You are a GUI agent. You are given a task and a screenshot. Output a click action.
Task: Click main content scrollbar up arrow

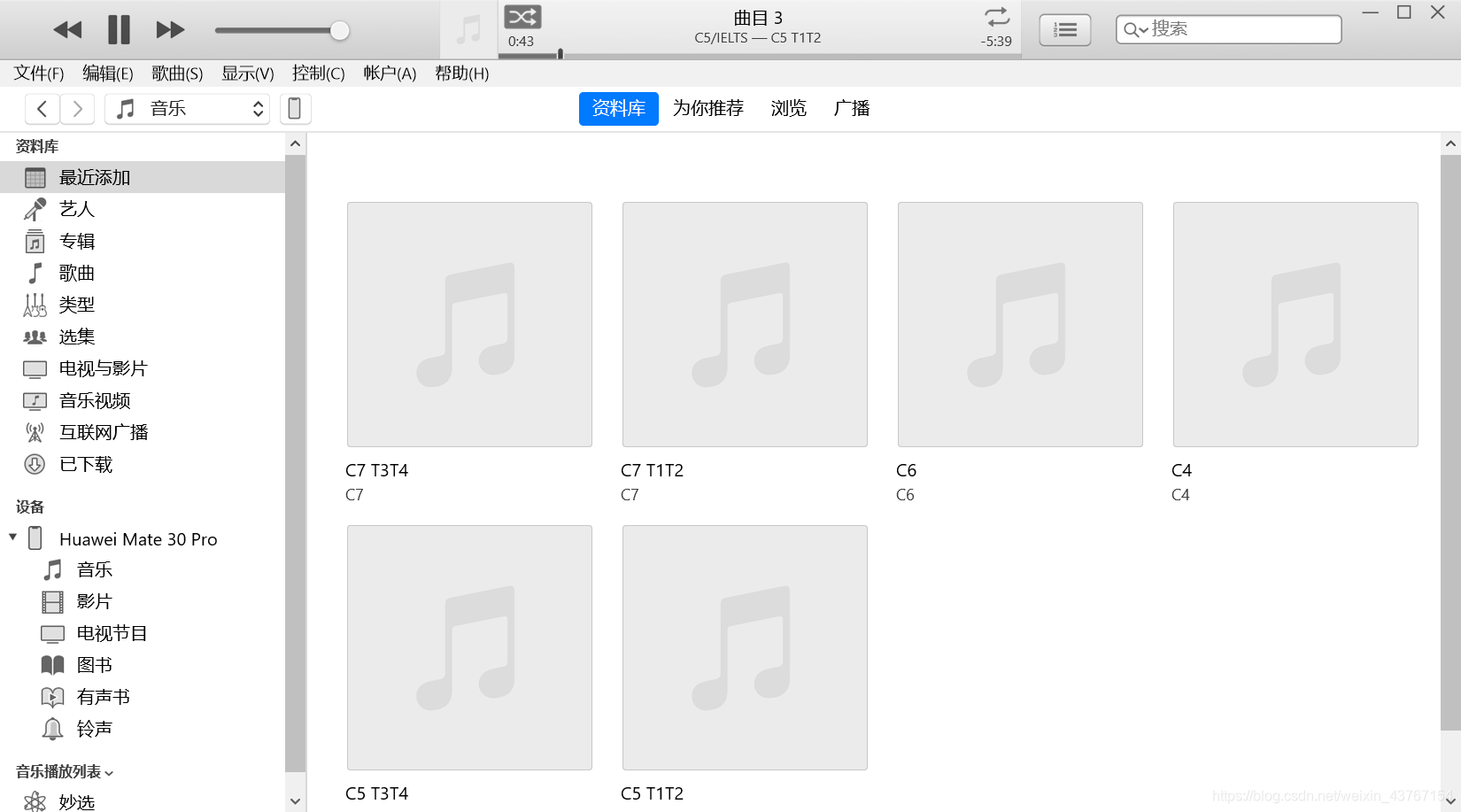pyautogui.click(x=1449, y=144)
